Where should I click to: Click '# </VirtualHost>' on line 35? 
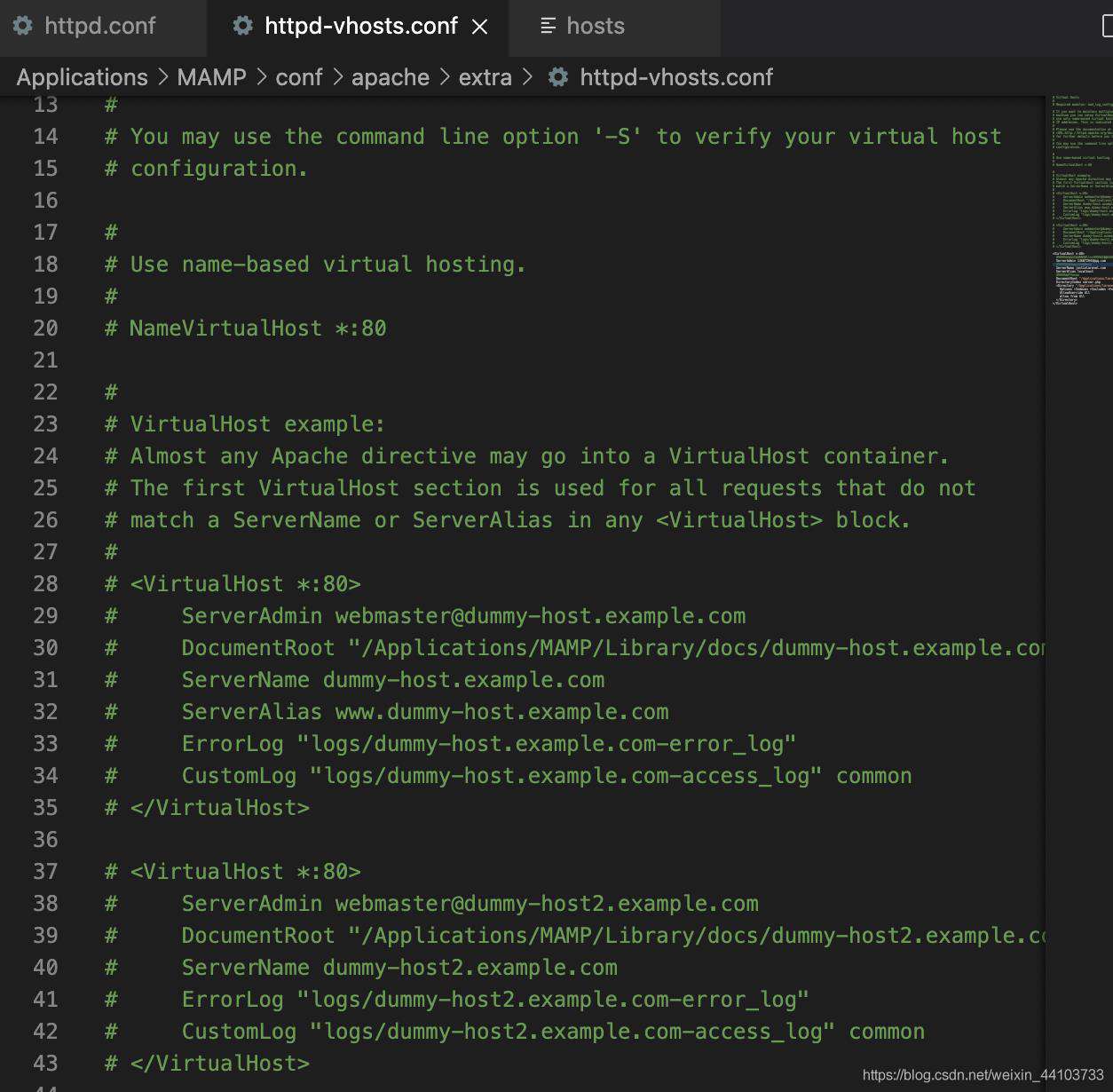pyautogui.click(x=207, y=808)
